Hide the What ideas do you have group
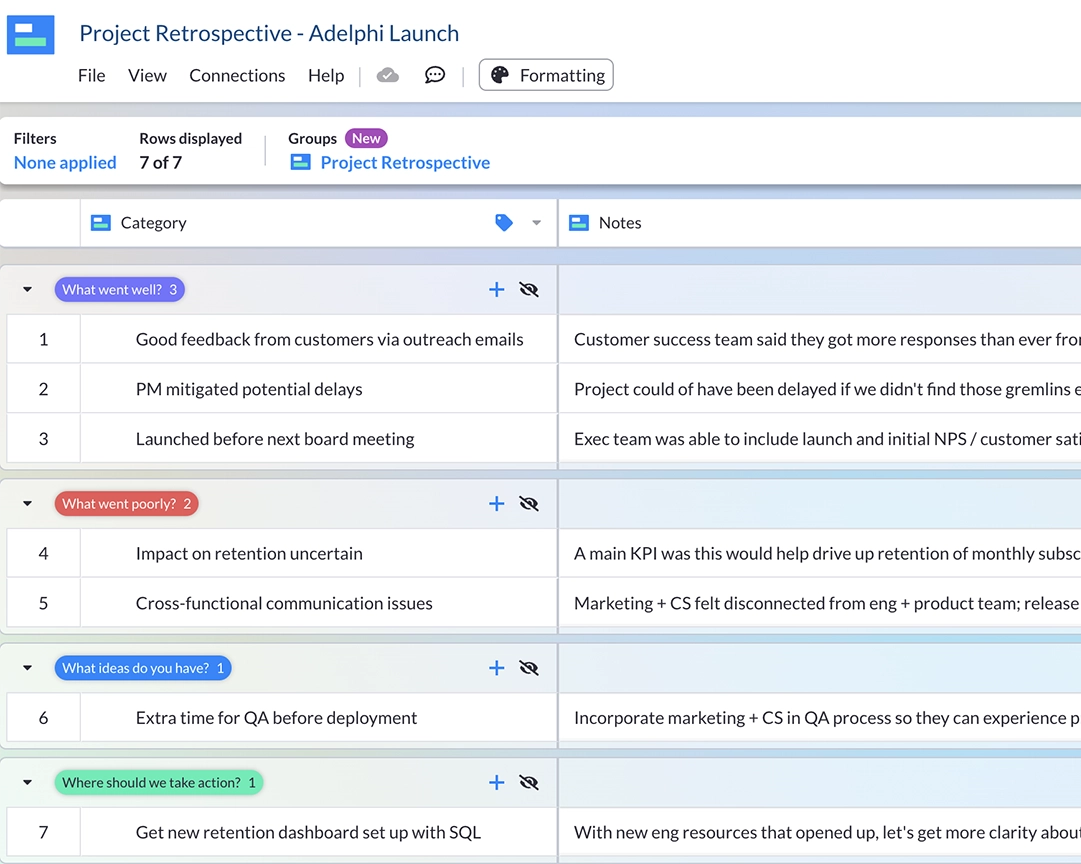The image size is (1081, 864). point(529,668)
